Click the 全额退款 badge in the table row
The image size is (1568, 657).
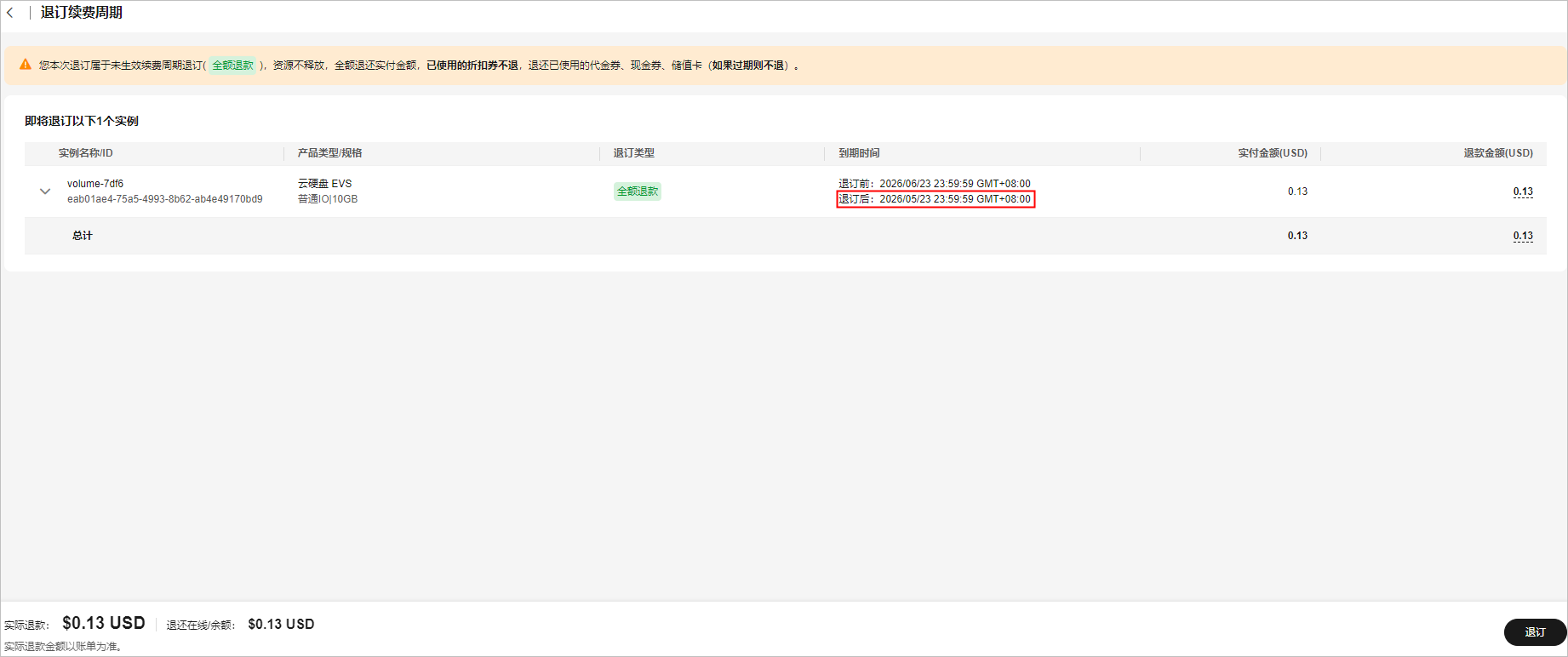[638, 191]
